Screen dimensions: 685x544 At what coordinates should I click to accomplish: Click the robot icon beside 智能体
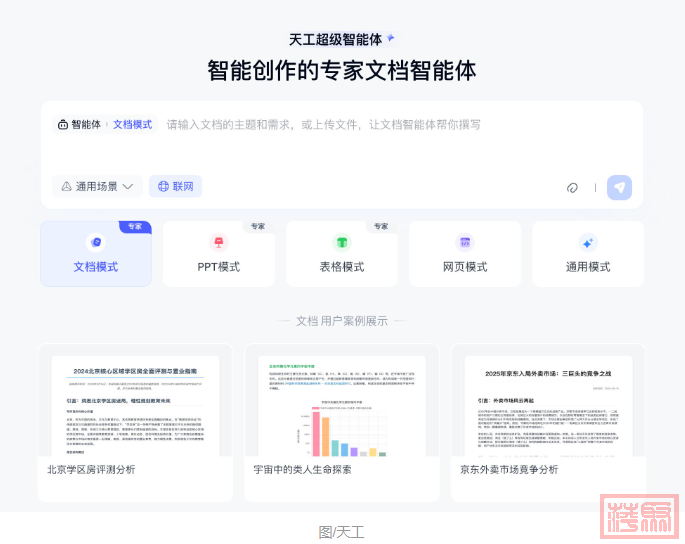[x=63, y=125]
